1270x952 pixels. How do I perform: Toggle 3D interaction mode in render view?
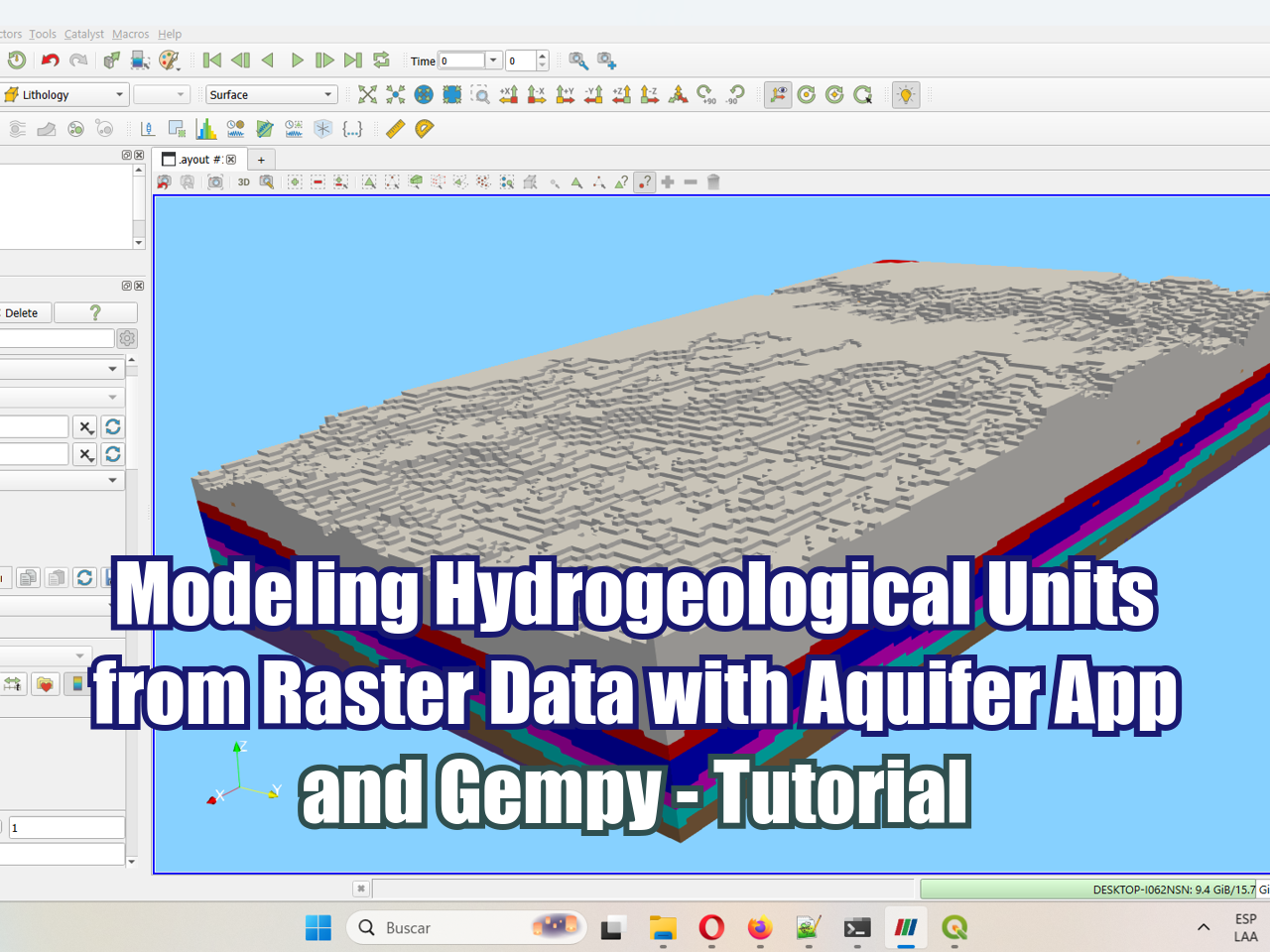[x=244, y=181]
